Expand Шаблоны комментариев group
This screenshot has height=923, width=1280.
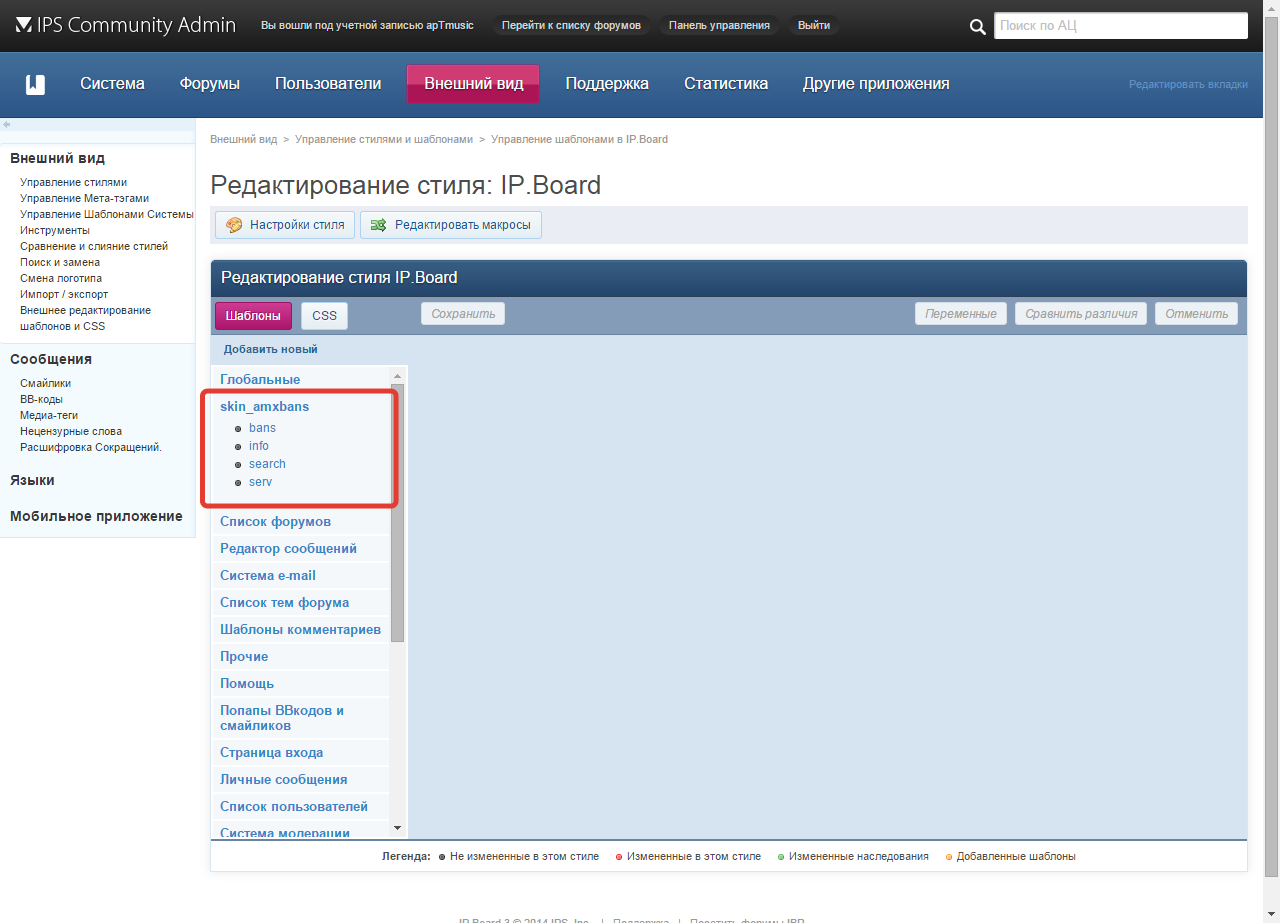click(300, 629)
